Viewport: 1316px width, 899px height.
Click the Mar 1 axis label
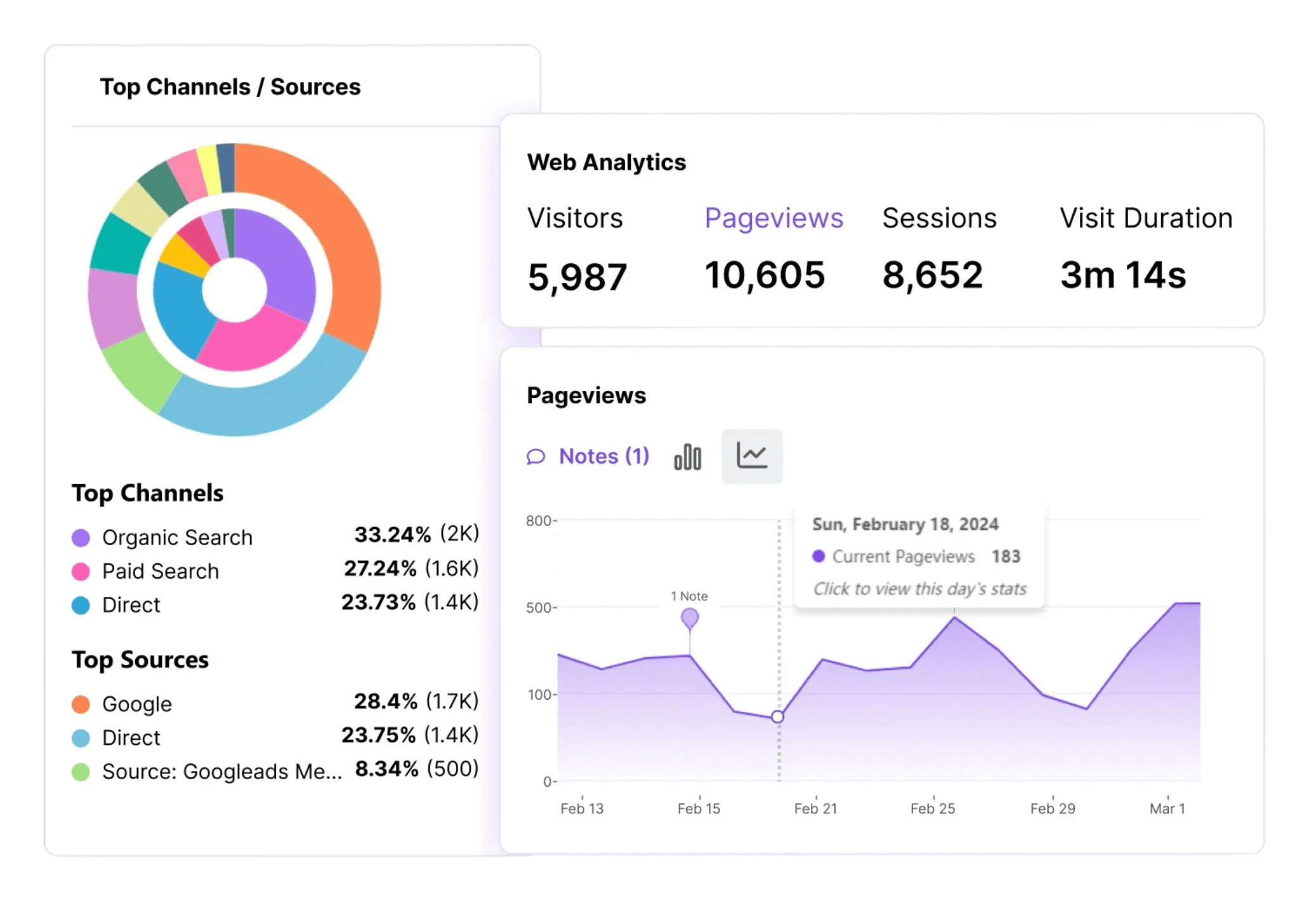(x=1167, y=808)
